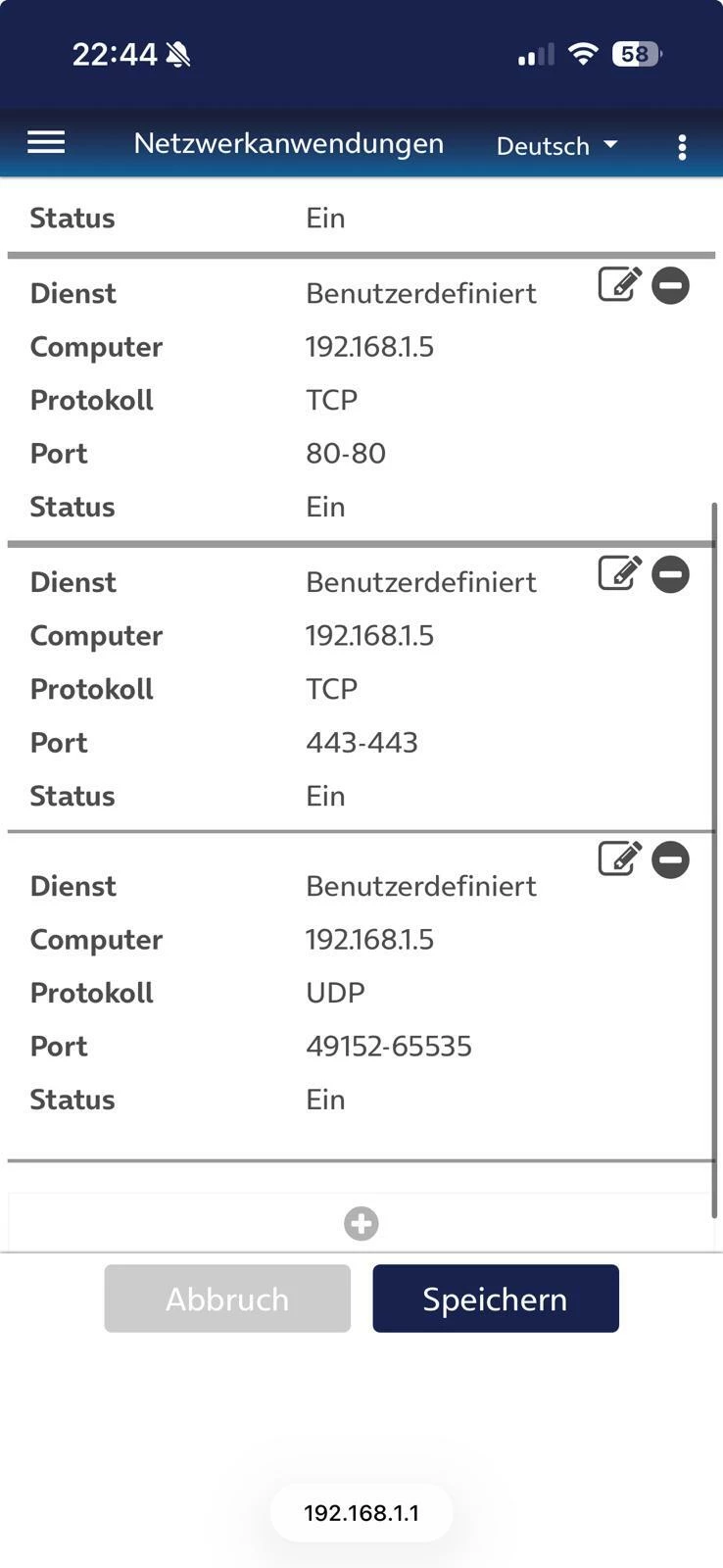This screenshot has width=723, height=1568.
Task: Expand the Deutsch language dropdown
Action: tap(556, 146)
